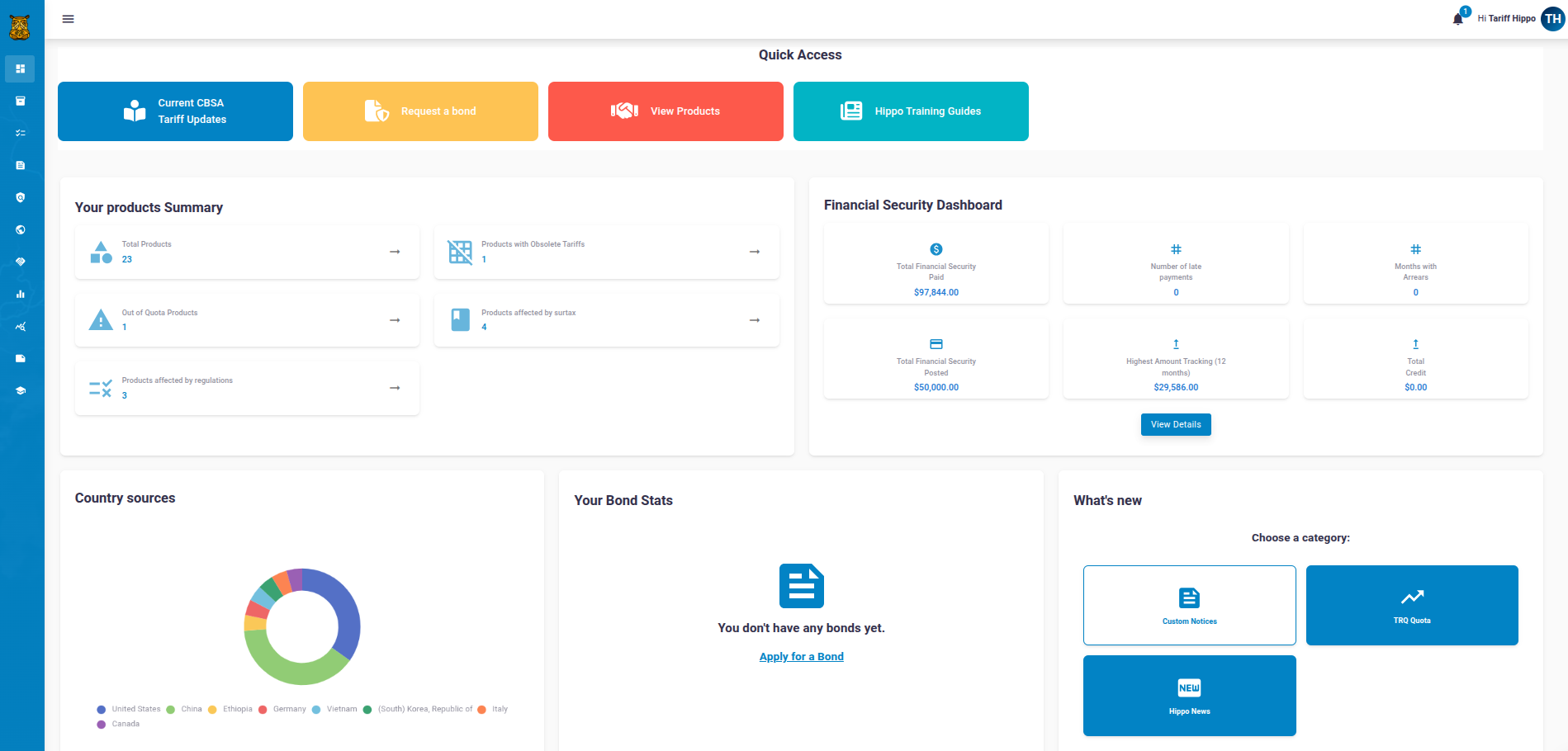This screenshot has height=751, width=1568.
Task: Open Hippo Training Guides
Action: click(911, 111)
